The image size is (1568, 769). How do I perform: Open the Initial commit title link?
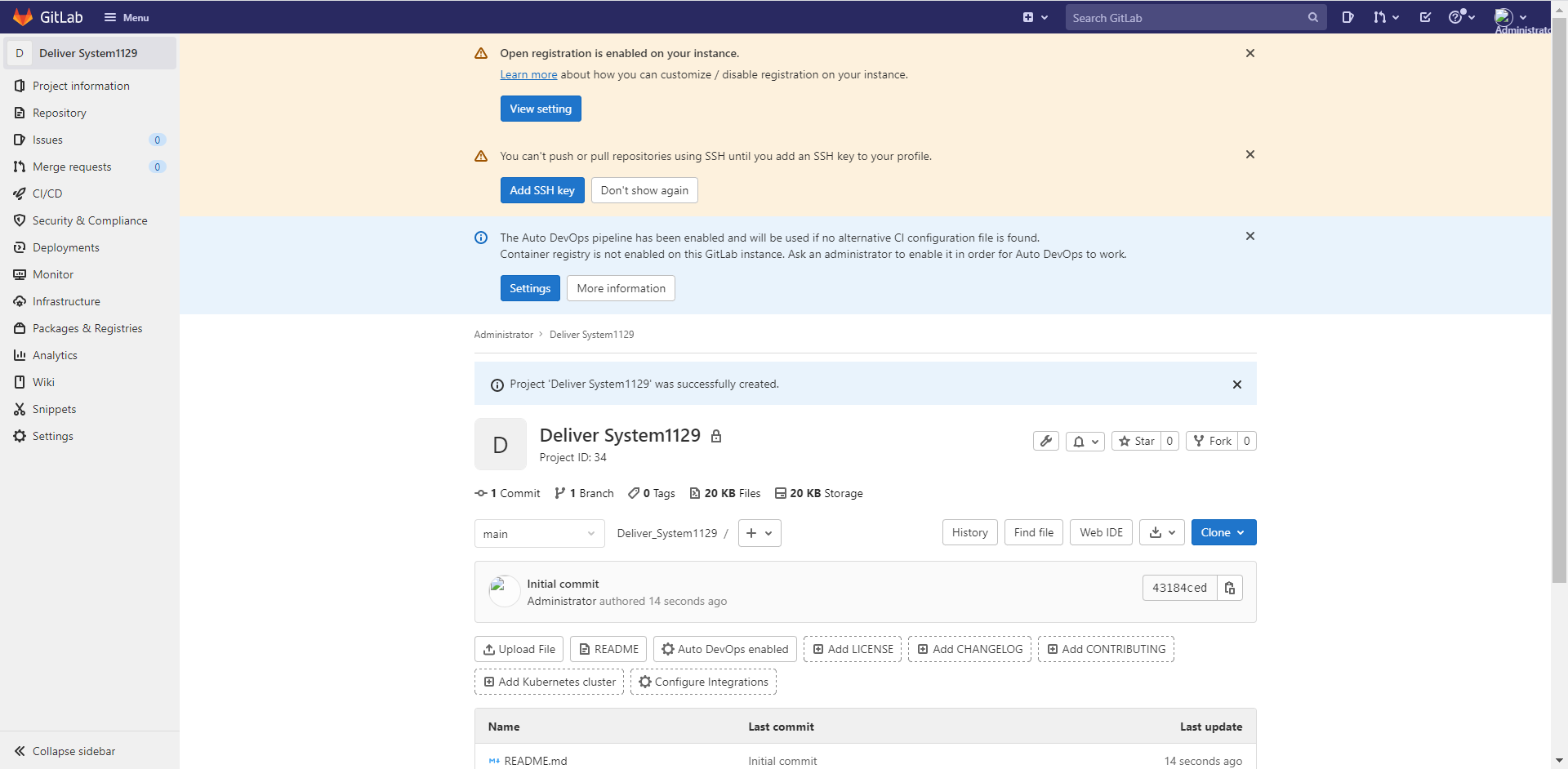(x=563, y=584)
